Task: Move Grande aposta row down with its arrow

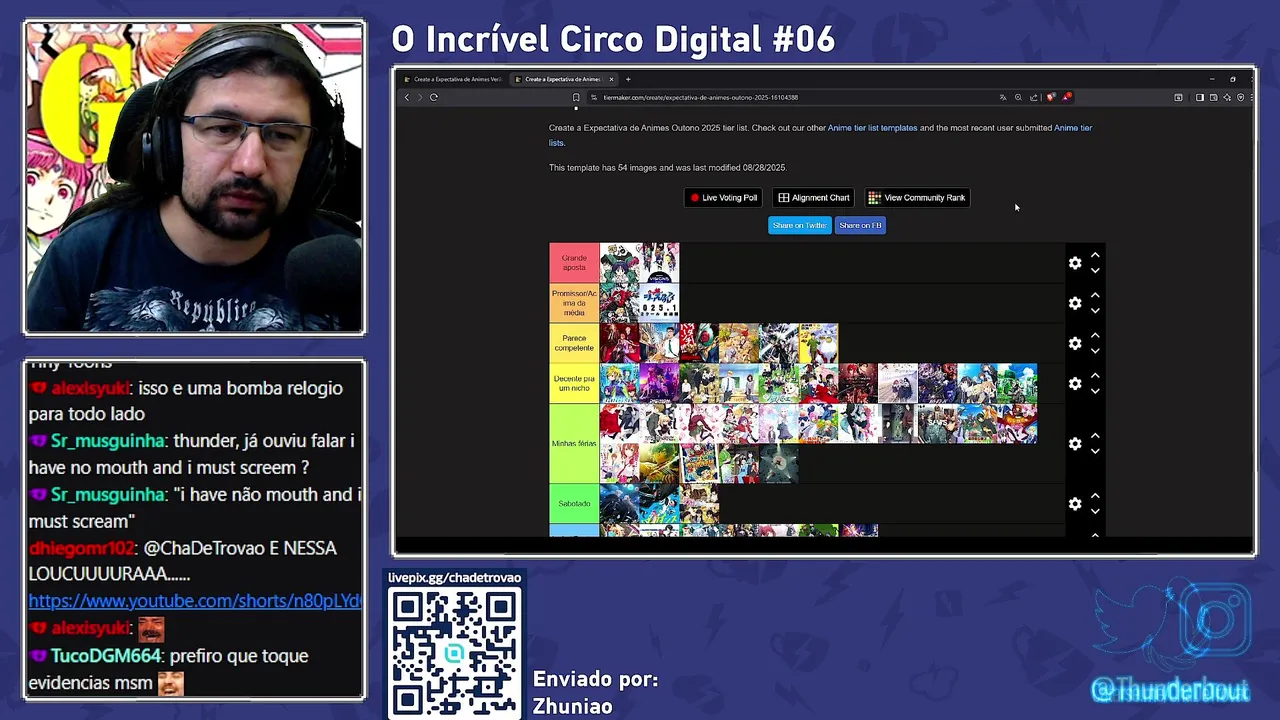Action: pyautogui.click(x=1095, y=271)
